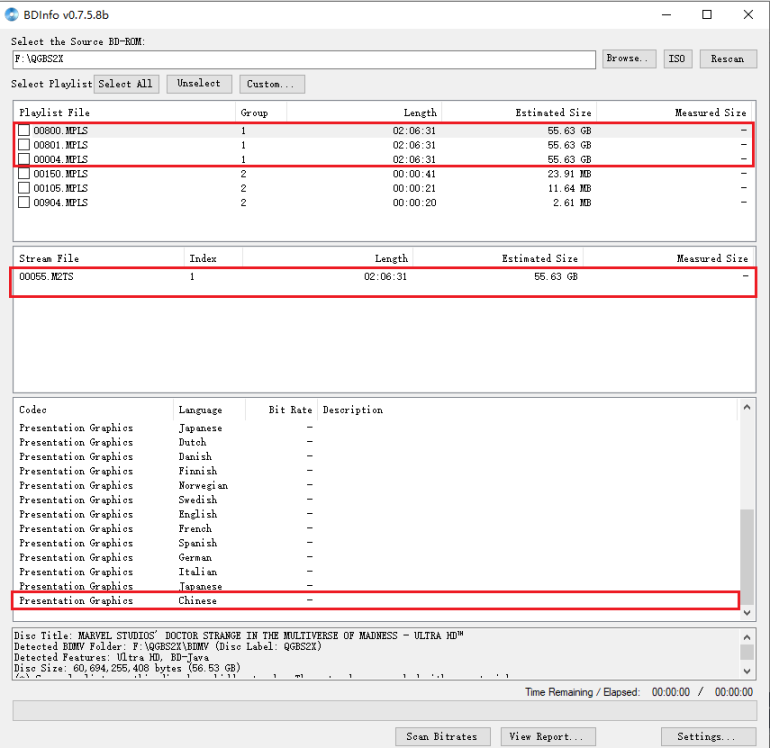Image resolution: width=770 pixels, height=748 pixels.
Task: Click the Disc Size line
Action: (x=127, y=668)
